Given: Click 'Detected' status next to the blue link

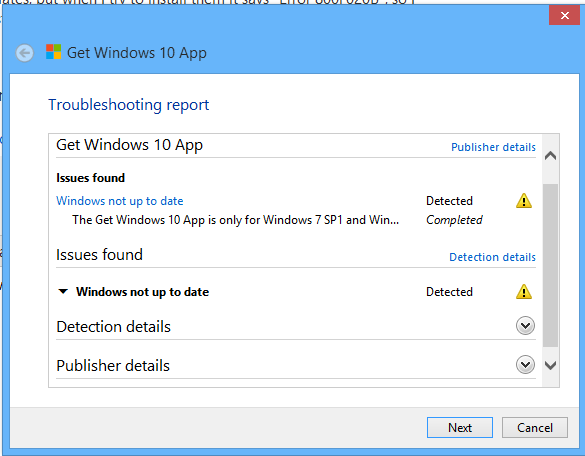Looking at the screenshot, I should pos(449,201).
